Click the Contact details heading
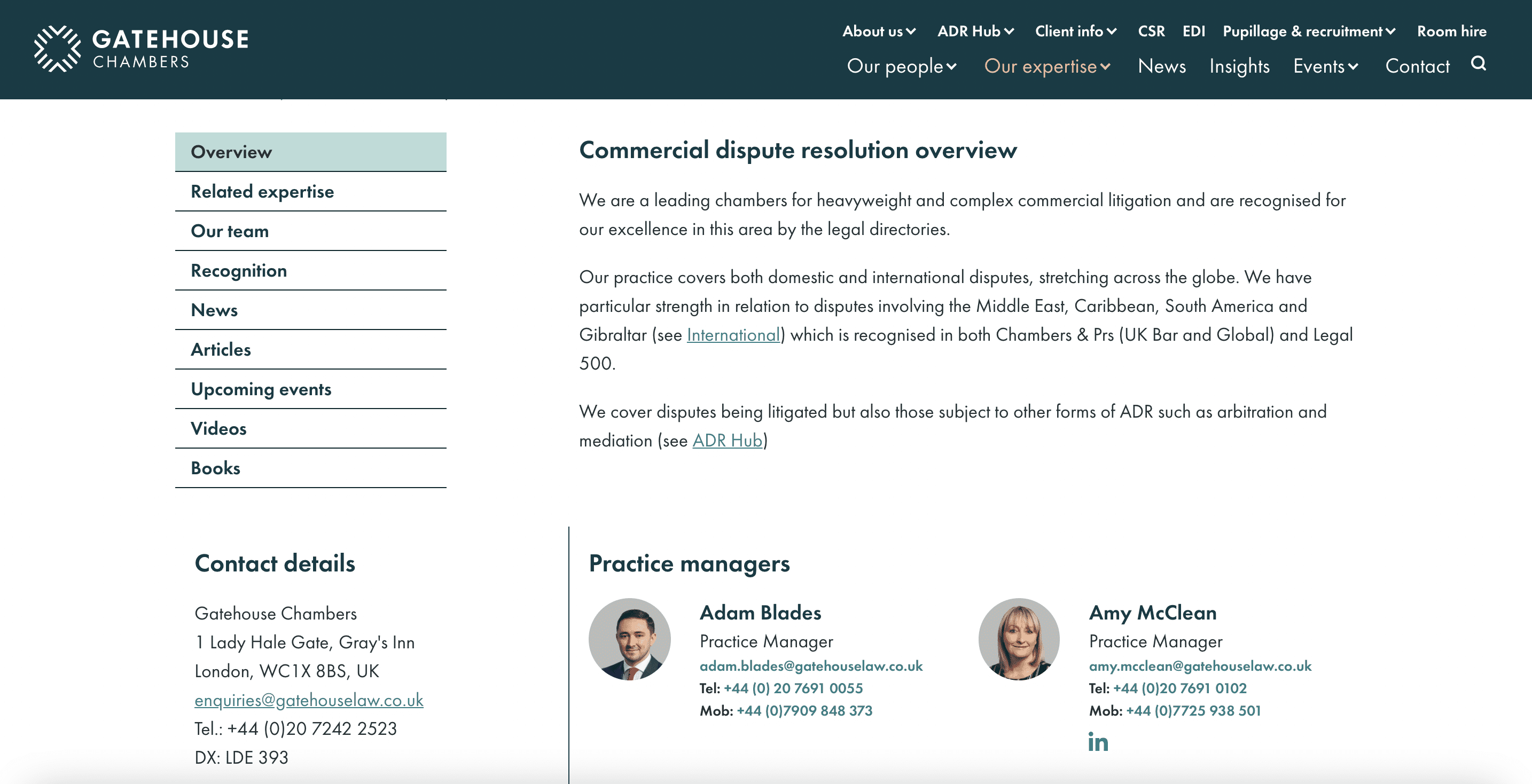1532x784 pixels. click(x=275, y=563)
